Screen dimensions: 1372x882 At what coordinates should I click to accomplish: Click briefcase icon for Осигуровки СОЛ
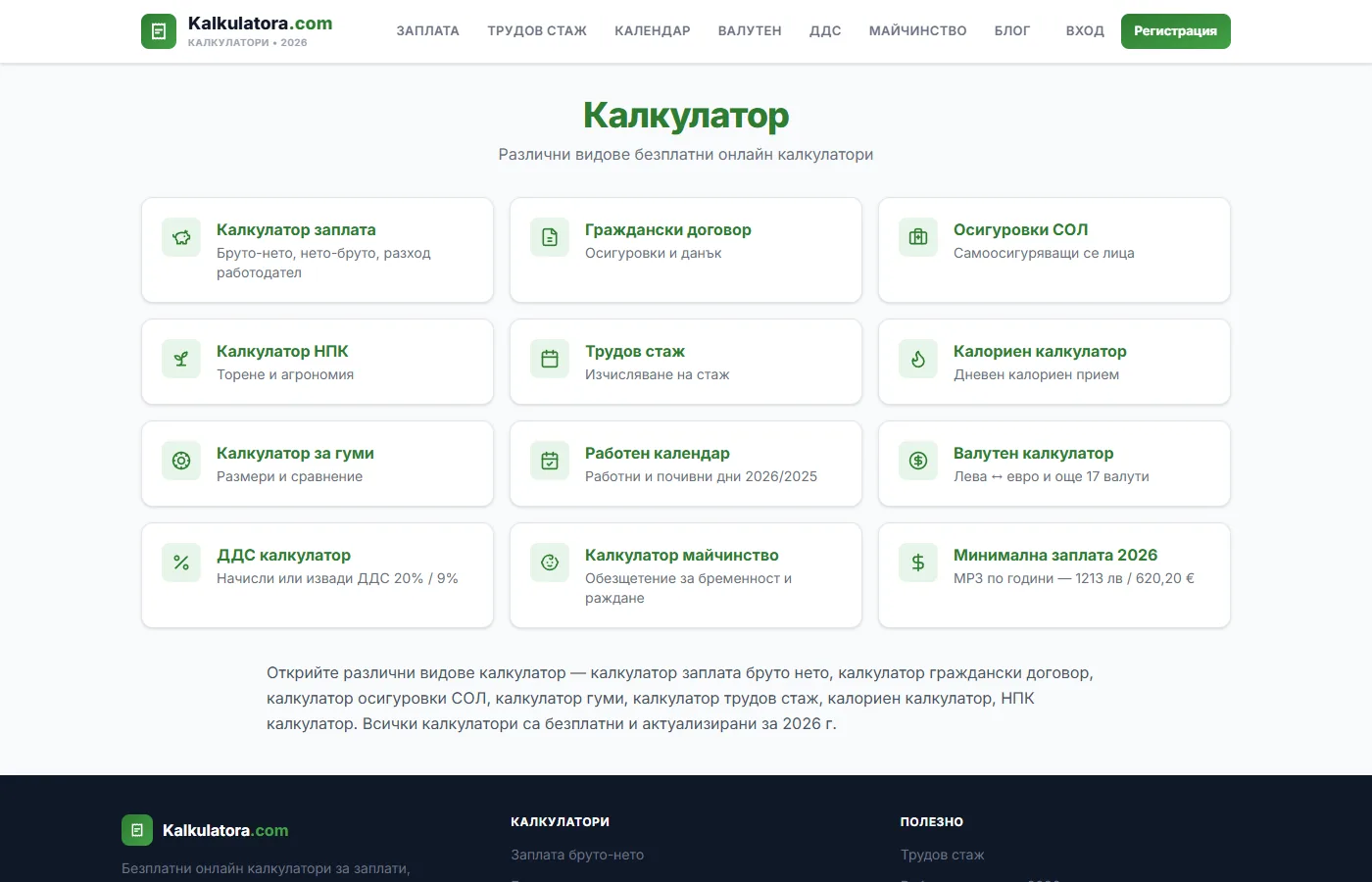(918, 237)
